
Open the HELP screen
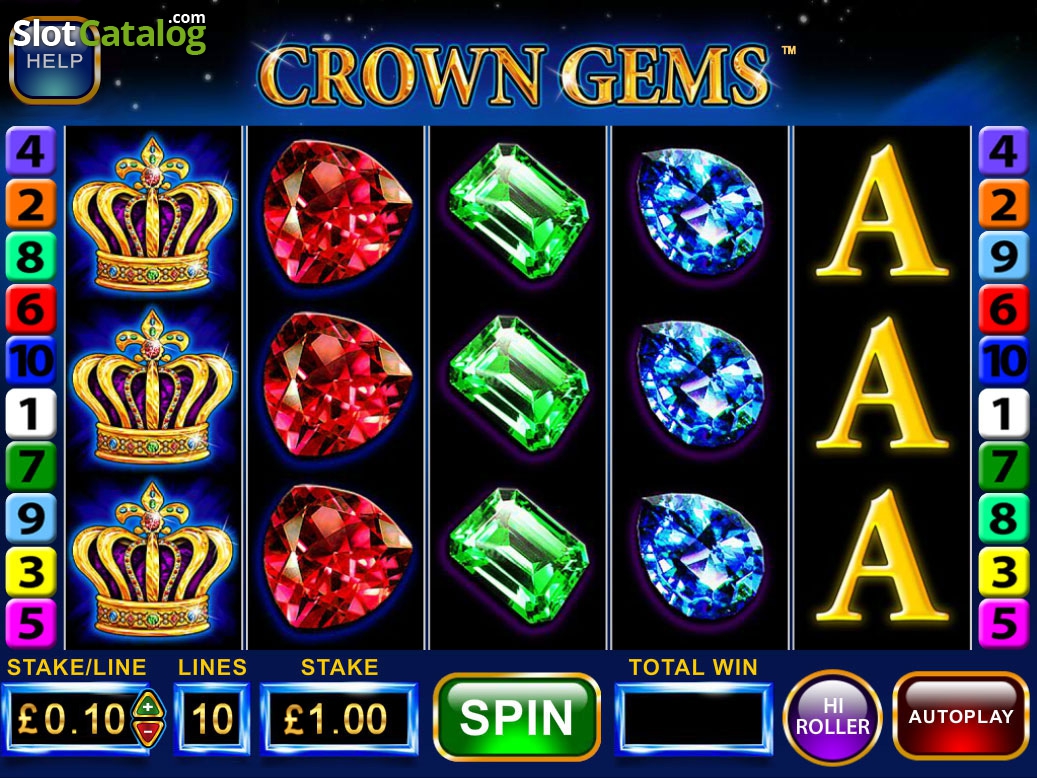coord(54,61)
